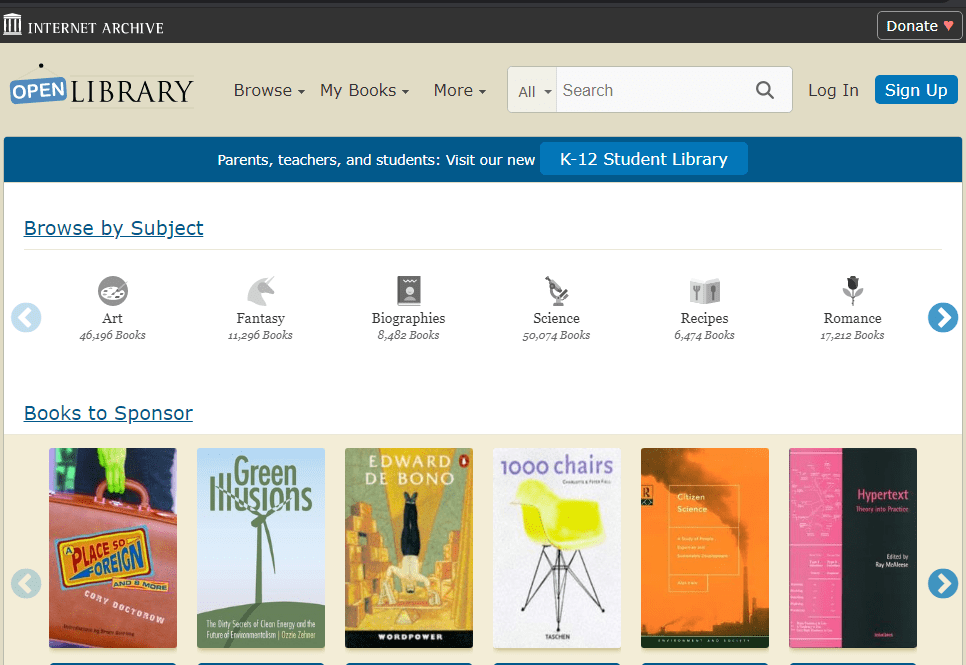Go to previous subjects with left arrow
The width and height of the screenshot is (966, 665).
click(26, 317)
